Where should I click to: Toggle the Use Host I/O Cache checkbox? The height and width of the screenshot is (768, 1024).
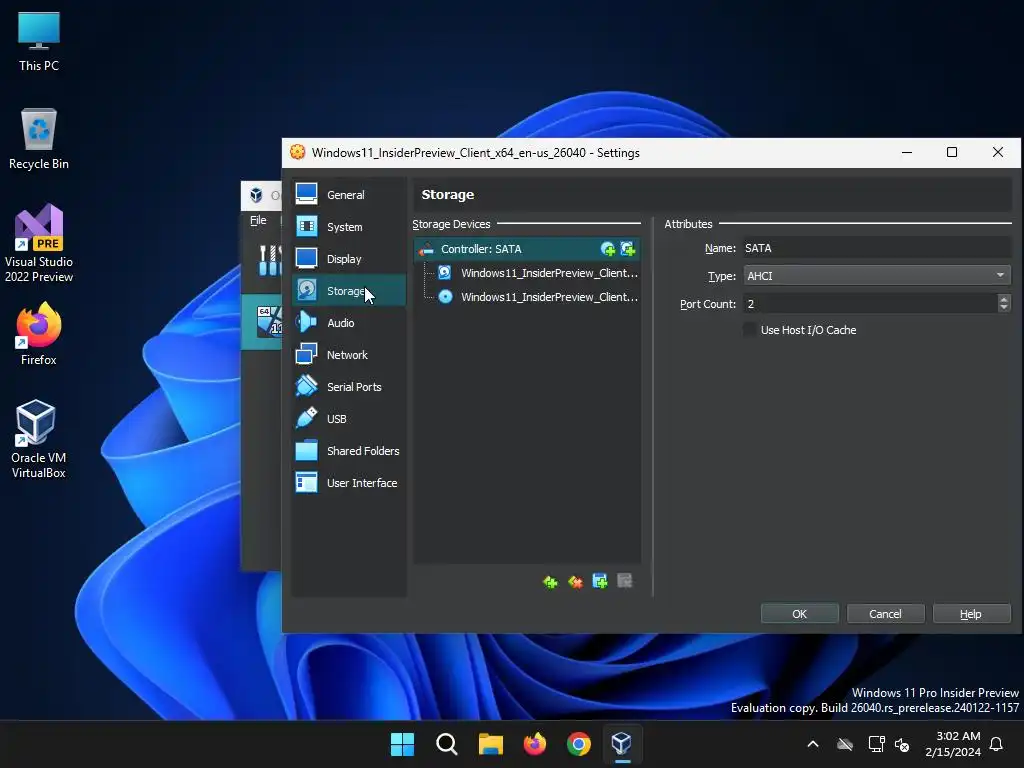click(x=750, y=330)
